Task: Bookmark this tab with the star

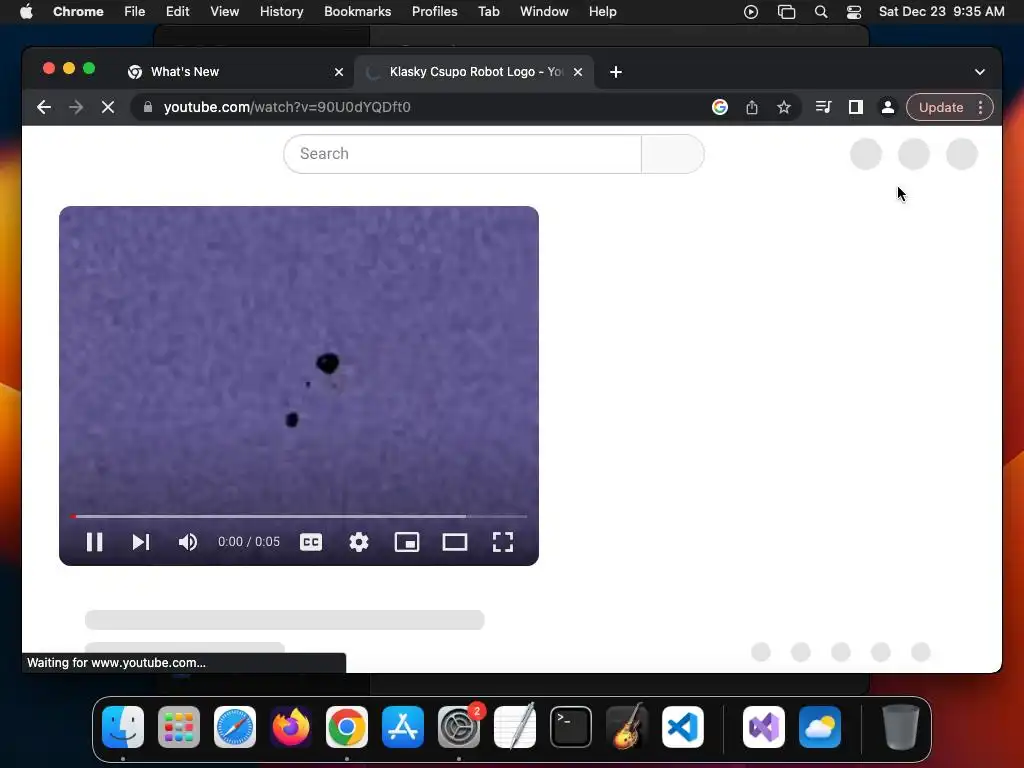Action: (x=784, y=107)
